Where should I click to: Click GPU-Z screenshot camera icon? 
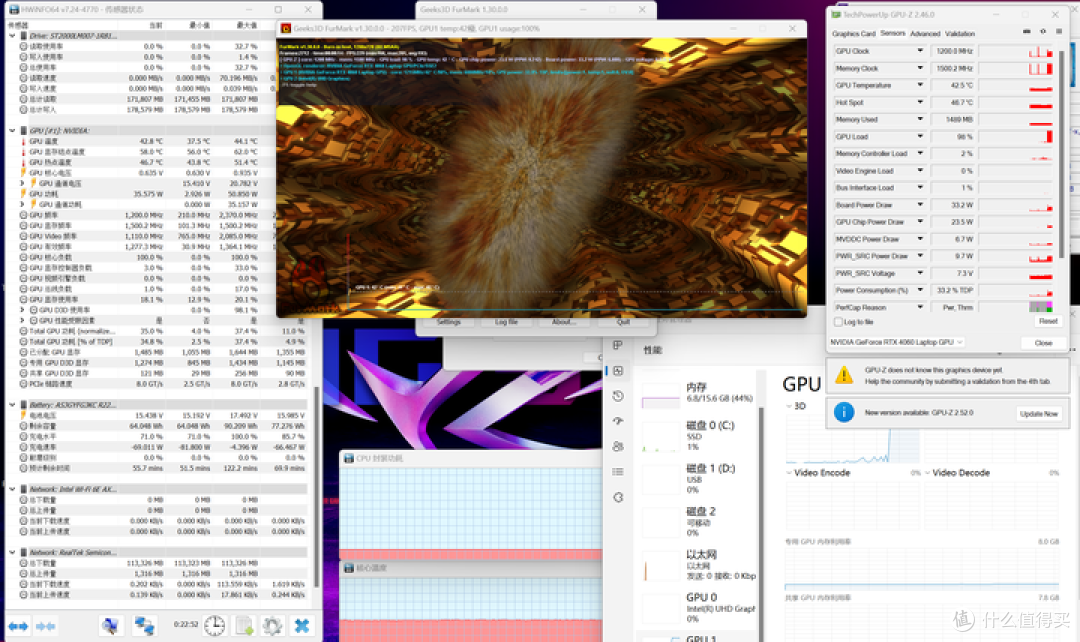tap(1026, 32)
